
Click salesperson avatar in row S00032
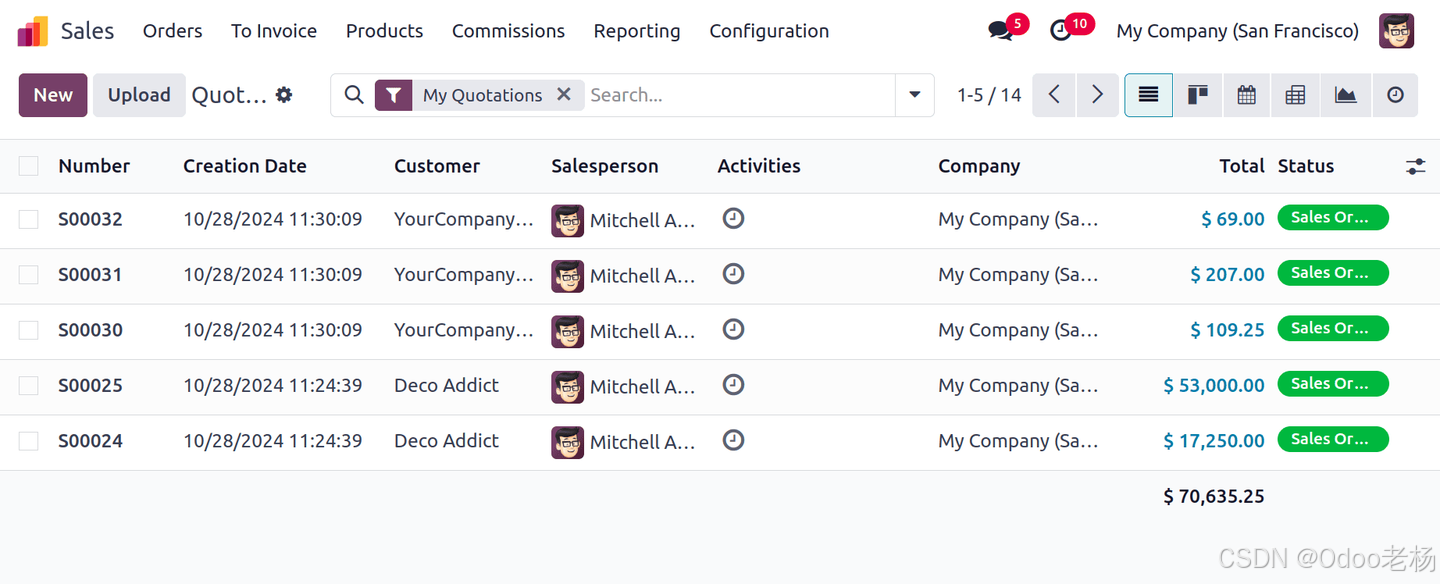[x=567, y=221]
